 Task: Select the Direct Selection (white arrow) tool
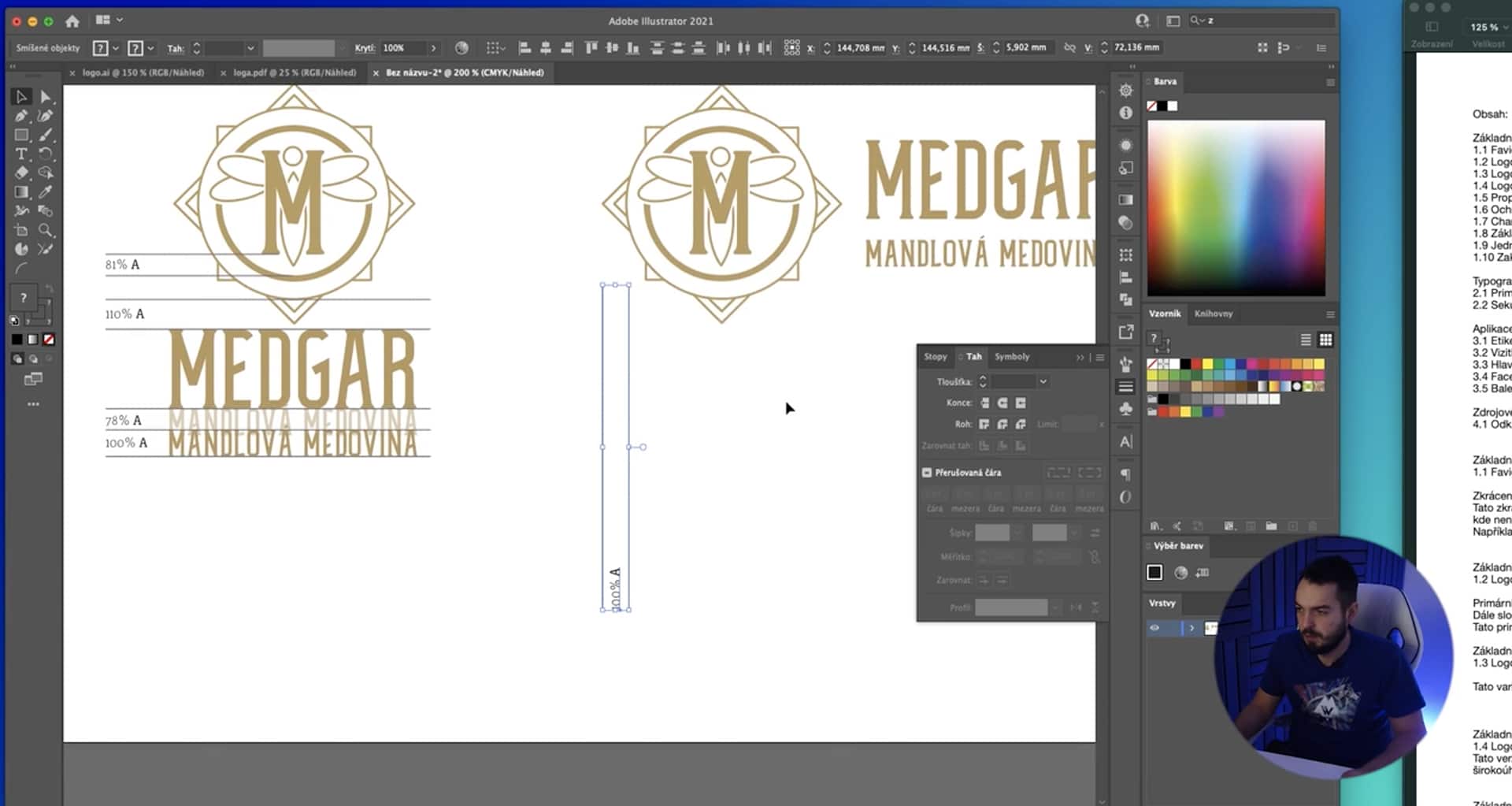(46, 97)
